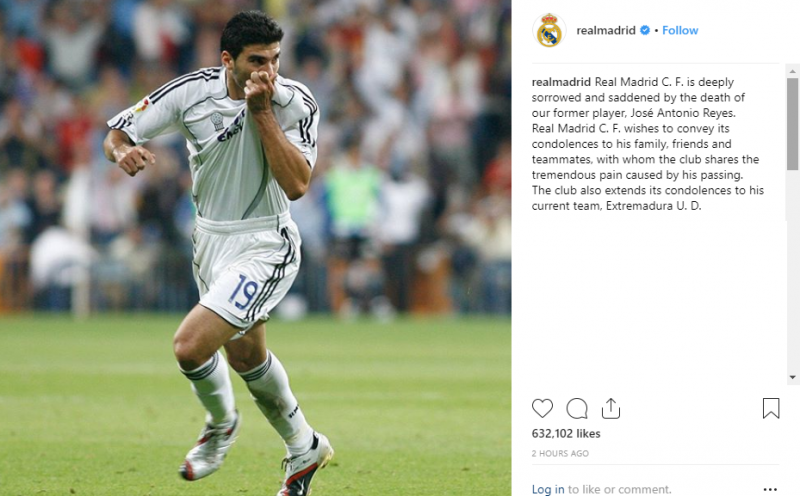
Task: Click the caption scrollbar thumb
Action: pos(792,124)
